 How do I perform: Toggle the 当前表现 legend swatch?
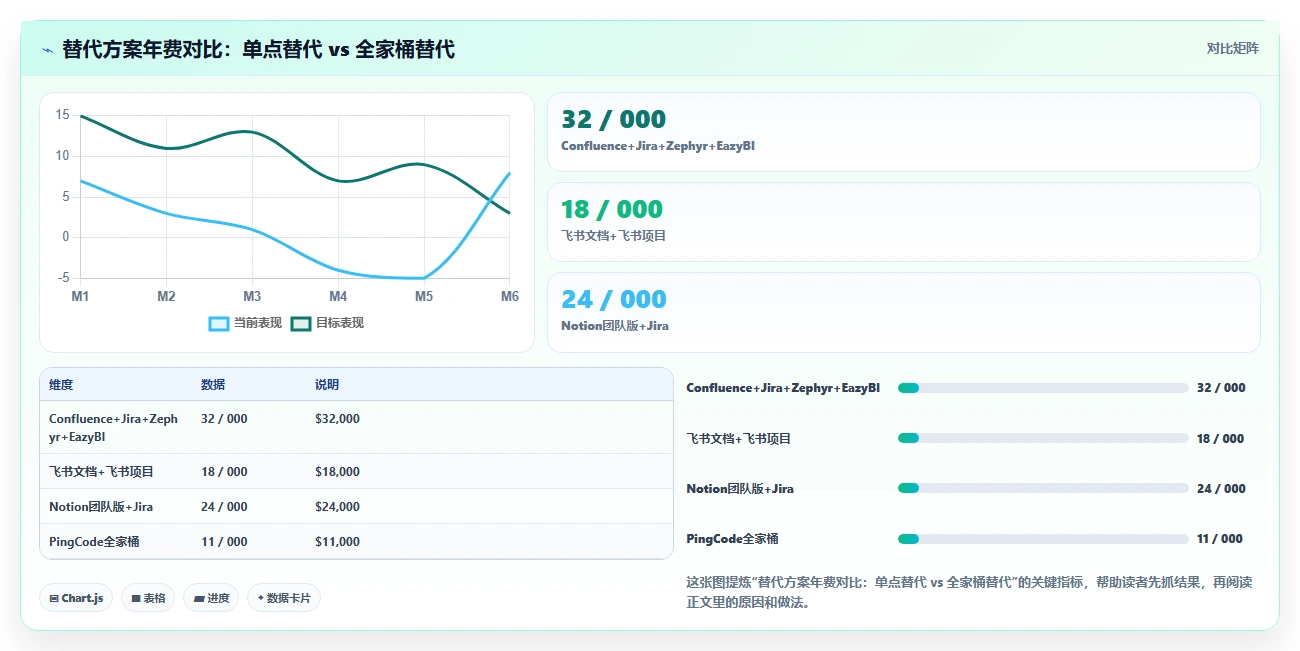(219, 323)
